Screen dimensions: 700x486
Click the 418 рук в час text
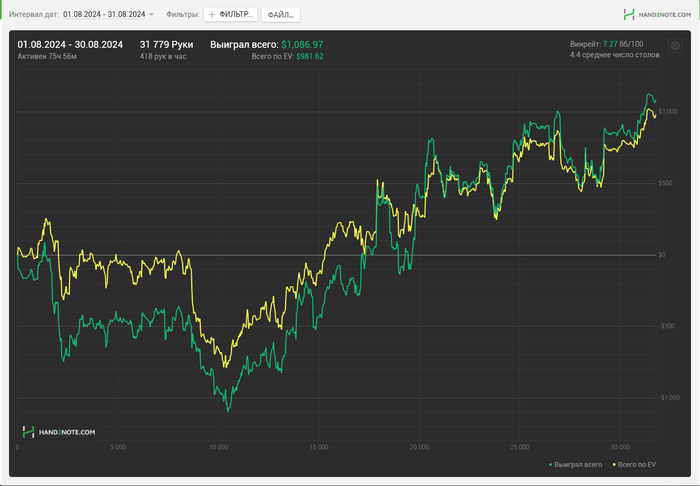pos(163,56)
